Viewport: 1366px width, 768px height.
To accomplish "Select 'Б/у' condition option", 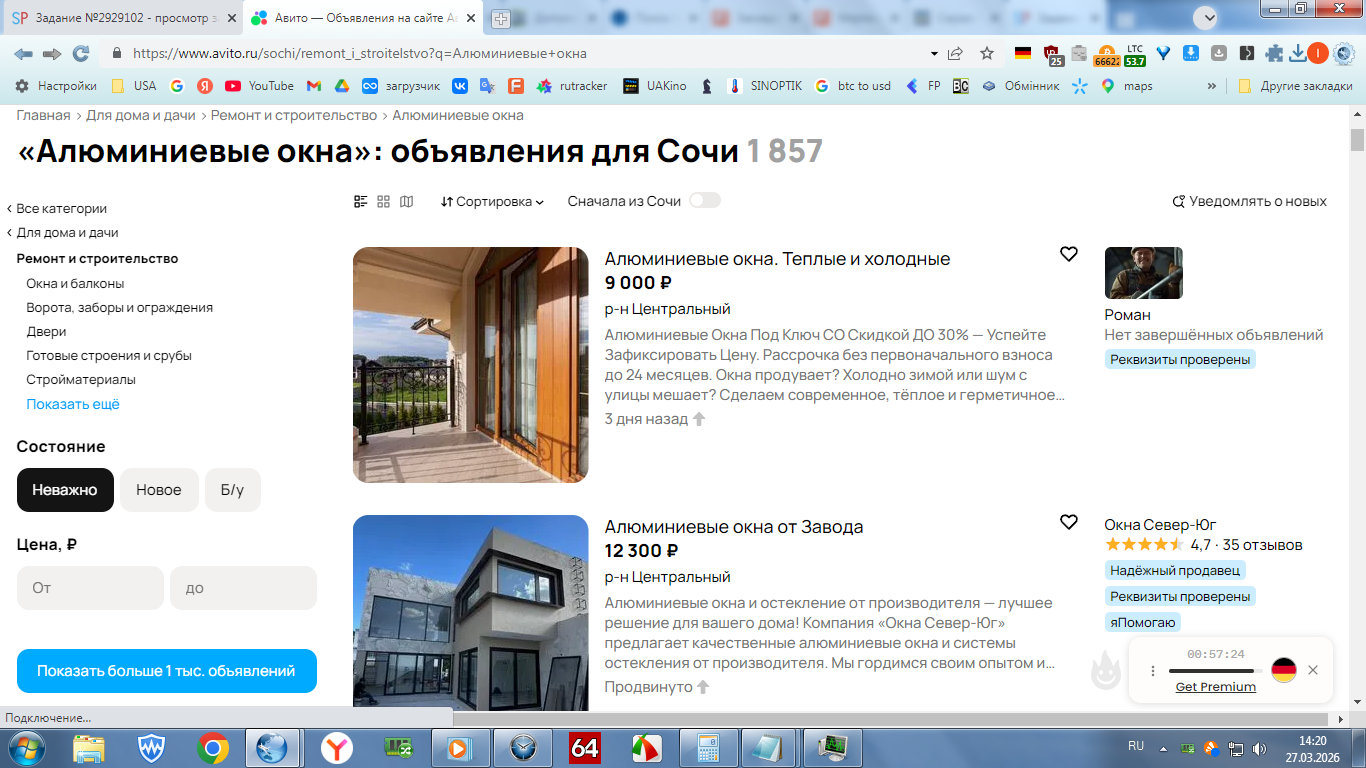I will [x=232, y=490].
